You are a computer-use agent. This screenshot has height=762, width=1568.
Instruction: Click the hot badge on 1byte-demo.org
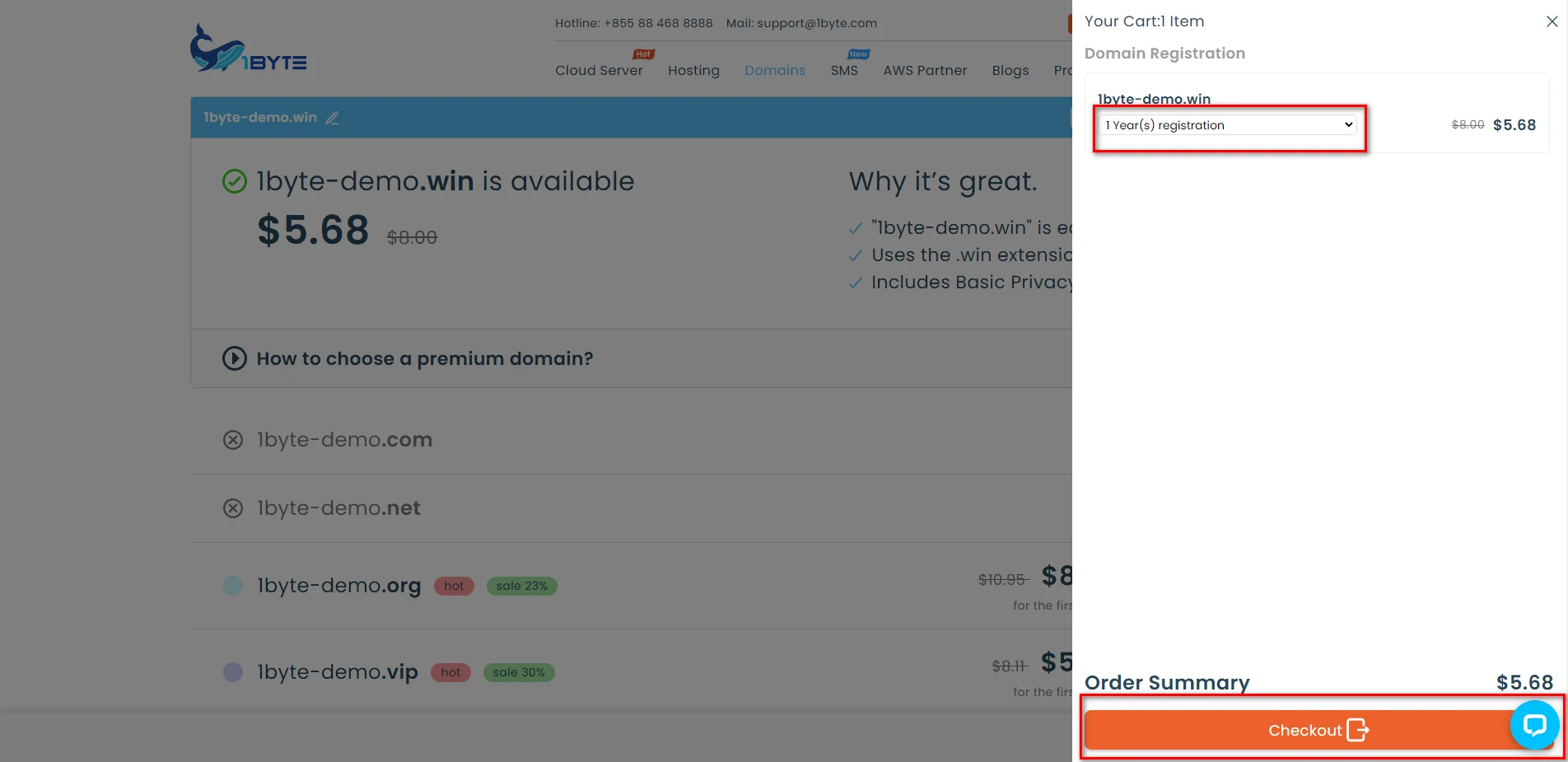(454, 586)
